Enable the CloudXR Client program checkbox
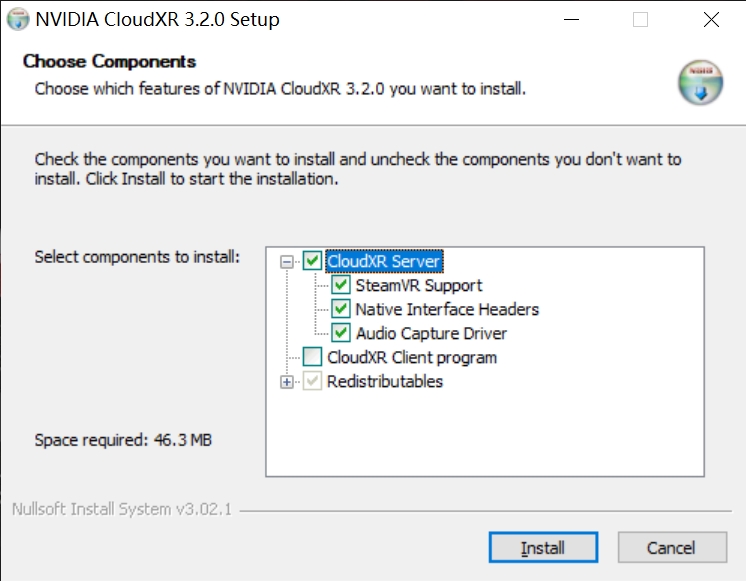The width and height of the screenshot is (746, 581). (x=312, y=357)
